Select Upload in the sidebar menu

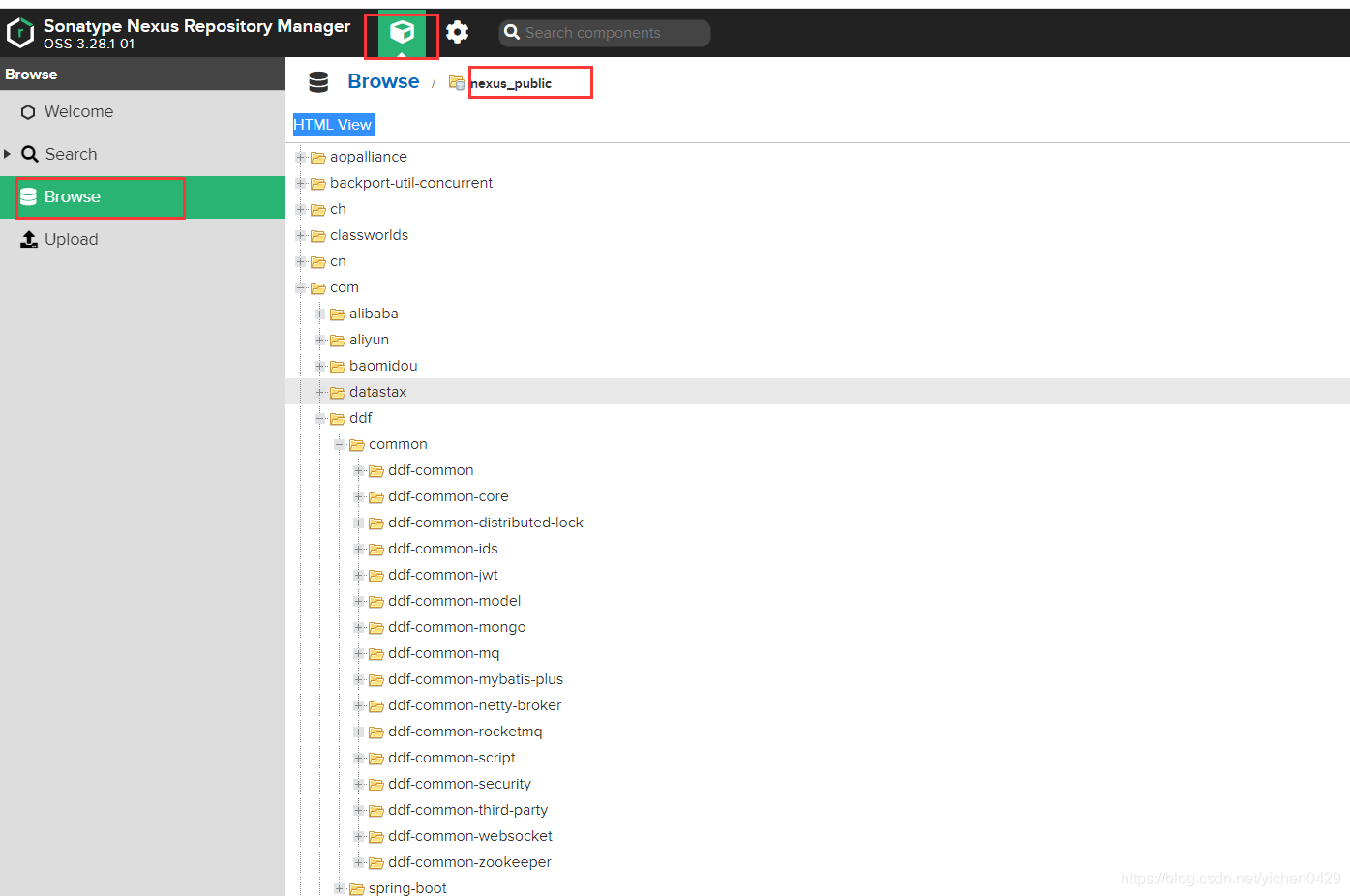(142, 239)
